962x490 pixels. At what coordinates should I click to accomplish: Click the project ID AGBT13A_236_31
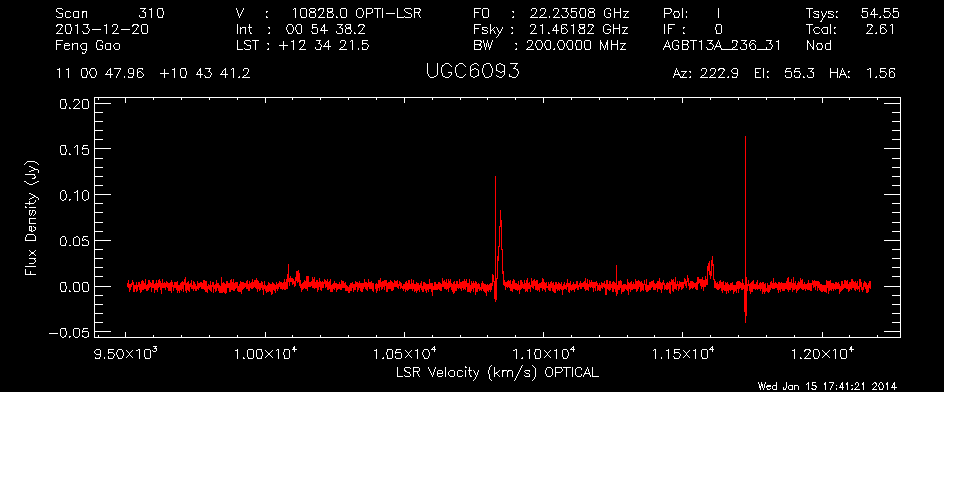coord(722,46)
